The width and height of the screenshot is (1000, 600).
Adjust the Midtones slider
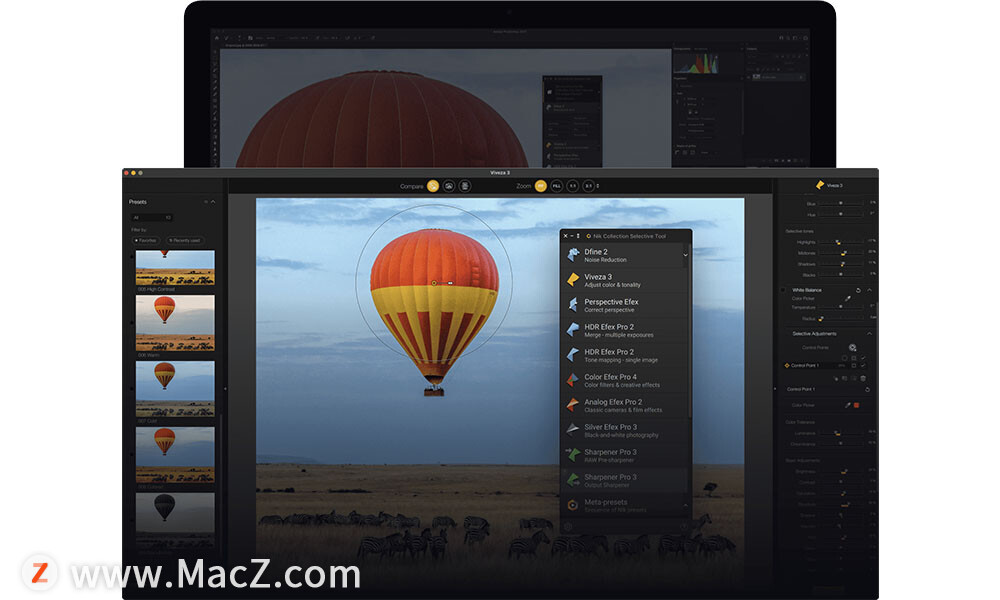841,253
